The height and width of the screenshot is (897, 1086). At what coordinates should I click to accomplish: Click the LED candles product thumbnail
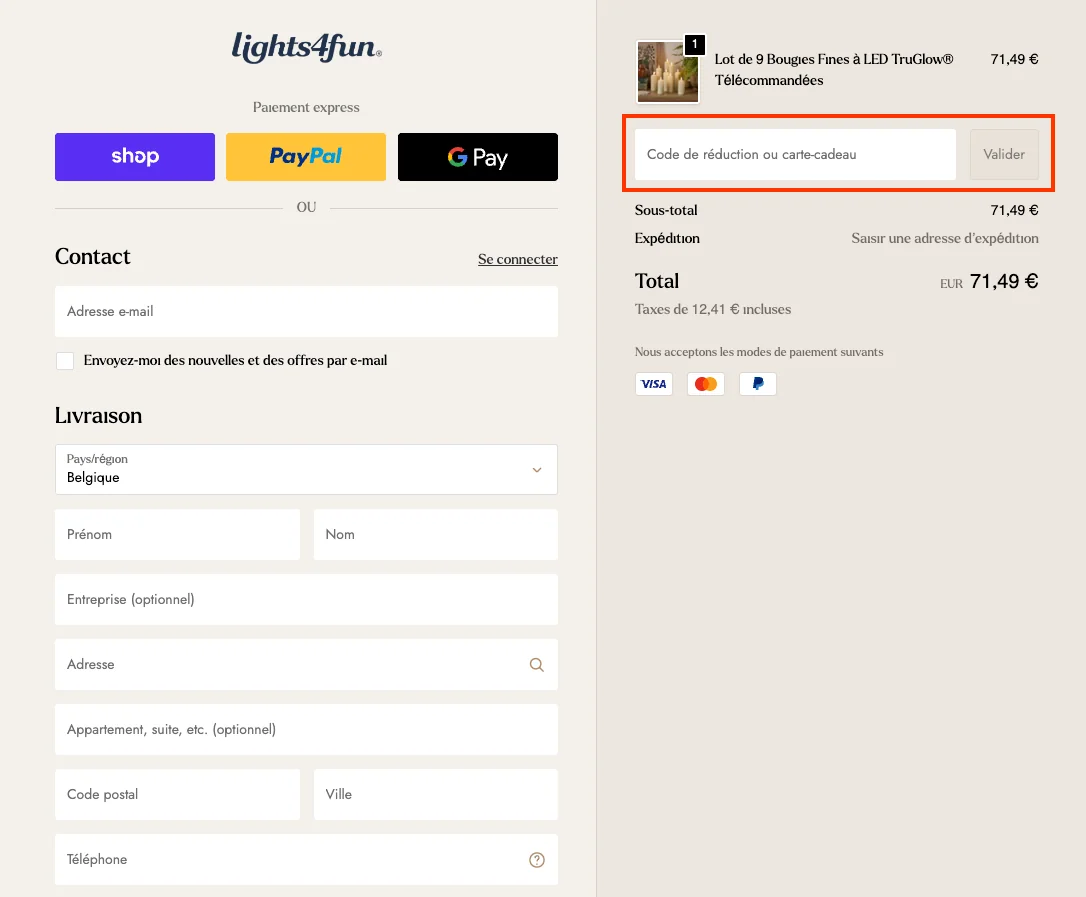[667, 71]
